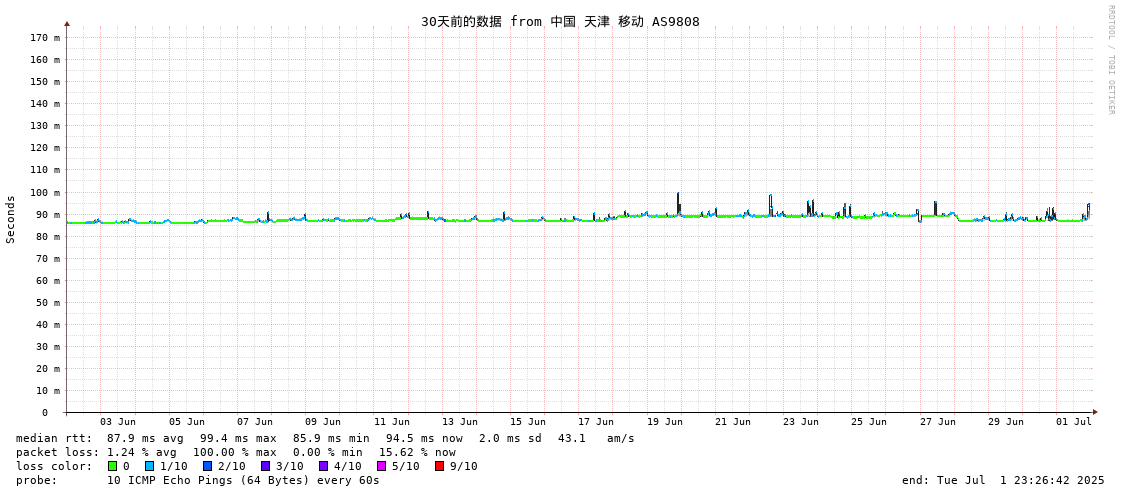Viewport: 1121px width, 494px height.
Task: Click the '09 Jun' date label
Action: pyautogui.click(x=323, y=422)
